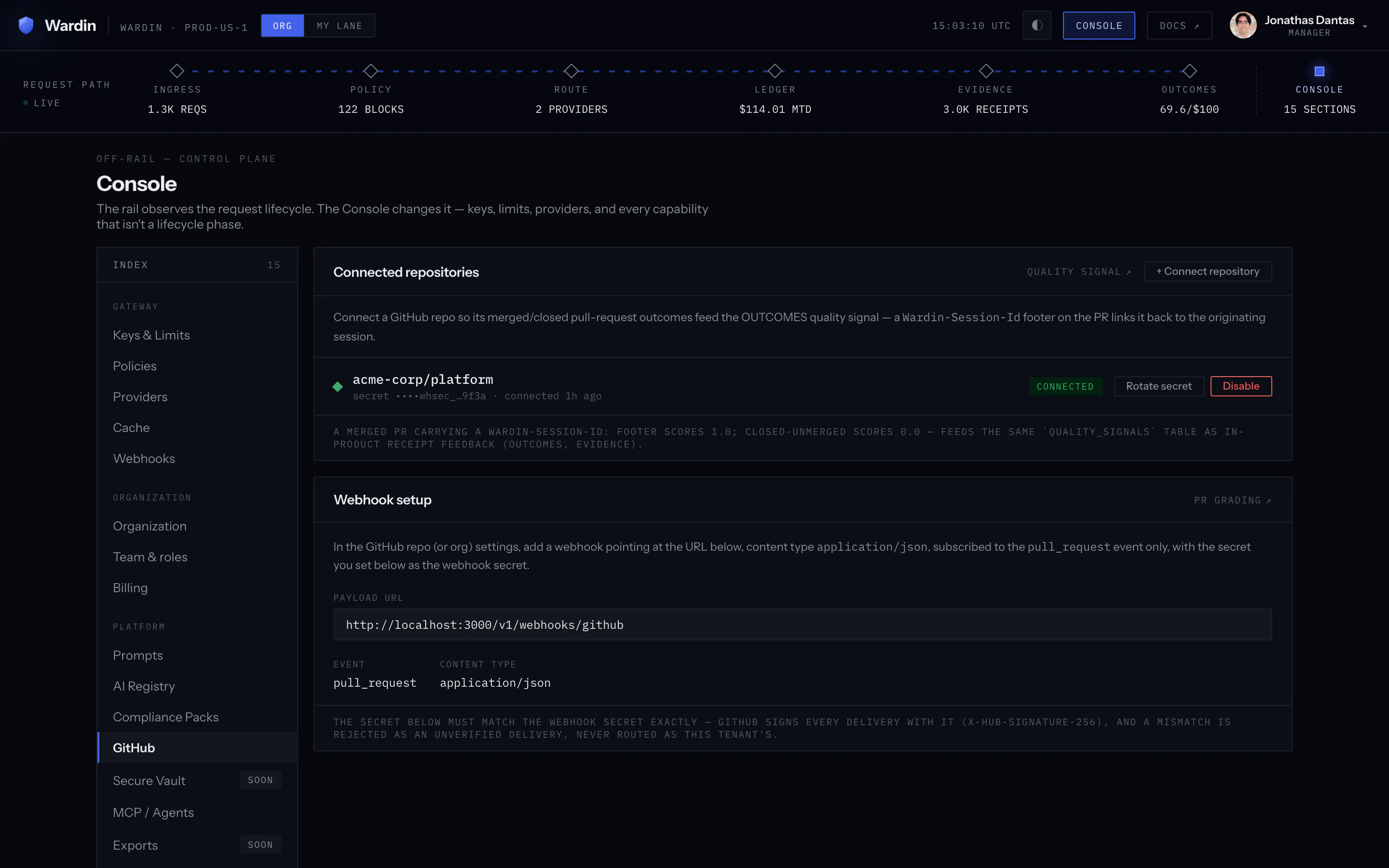Click the 3.0K RECEIPTS evidence value
This screenshot has width=1389, height=868.
point(985,109)
